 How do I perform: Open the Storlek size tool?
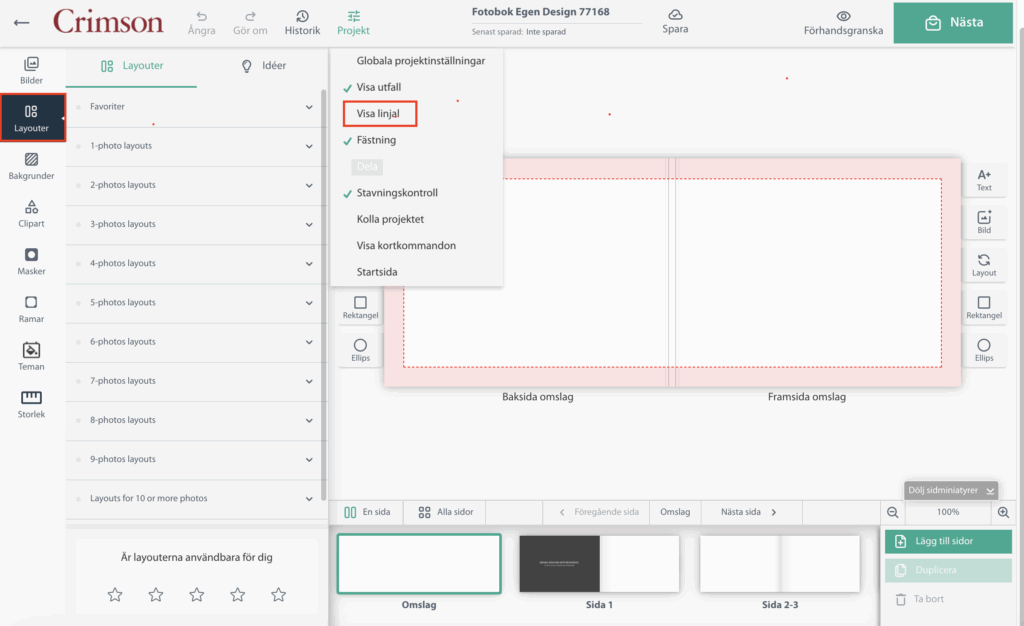tap(31, 403)
